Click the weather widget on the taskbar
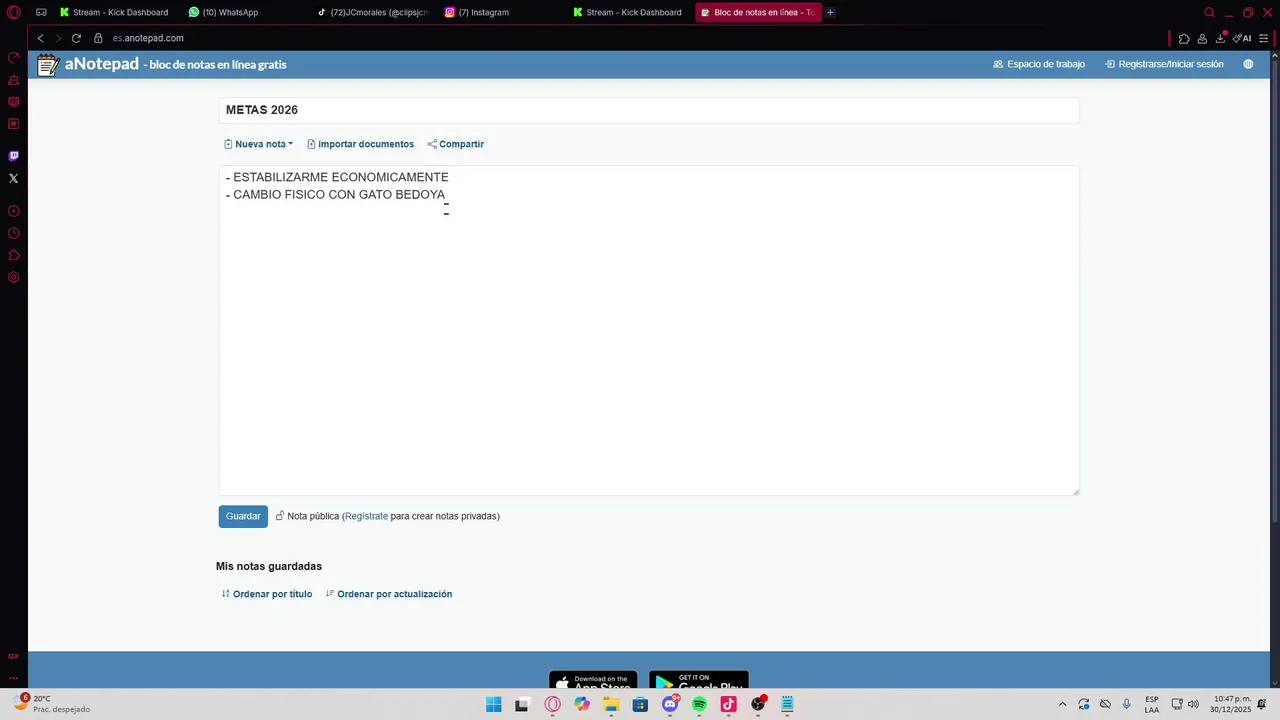This screenshot has height=720, width=1280. [x=52, y=704]
